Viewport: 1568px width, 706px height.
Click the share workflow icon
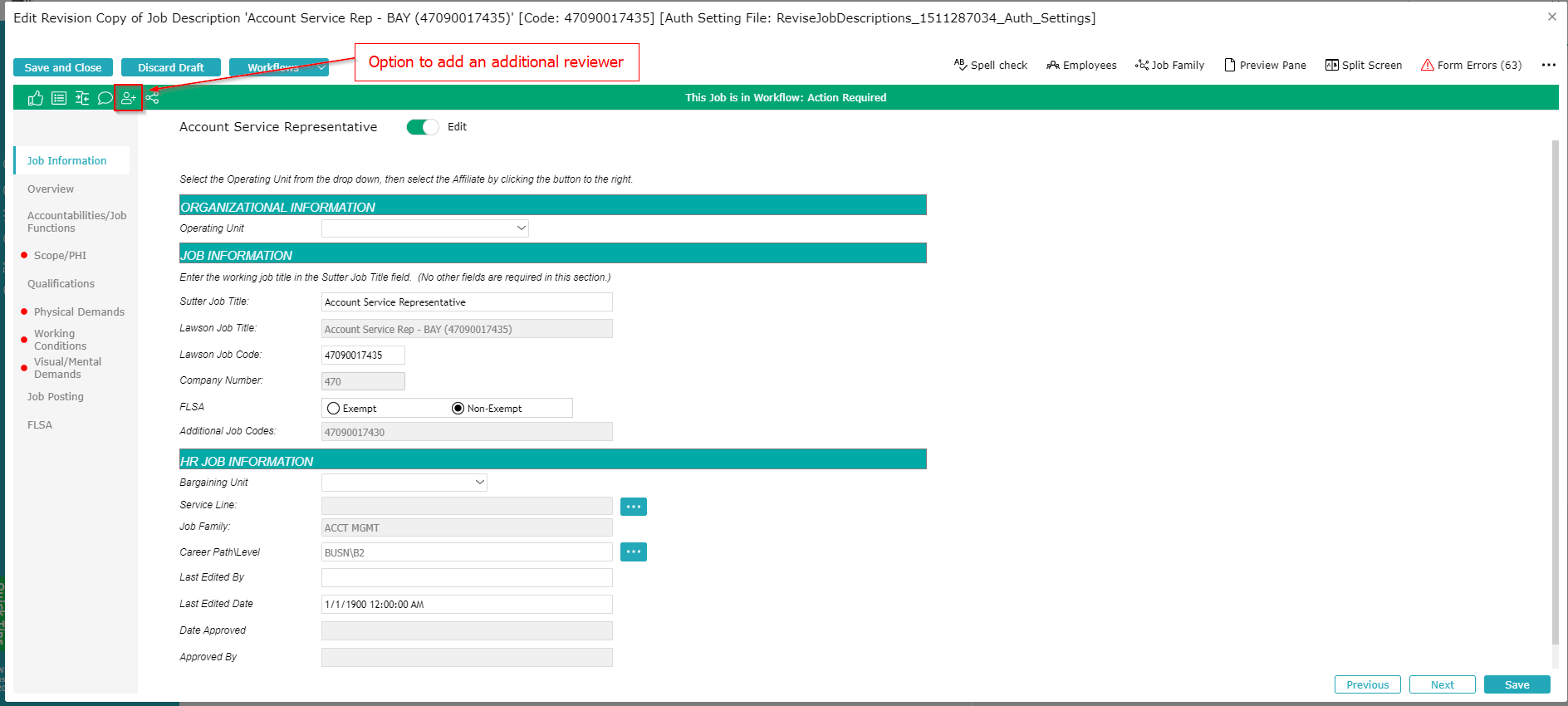152,98
